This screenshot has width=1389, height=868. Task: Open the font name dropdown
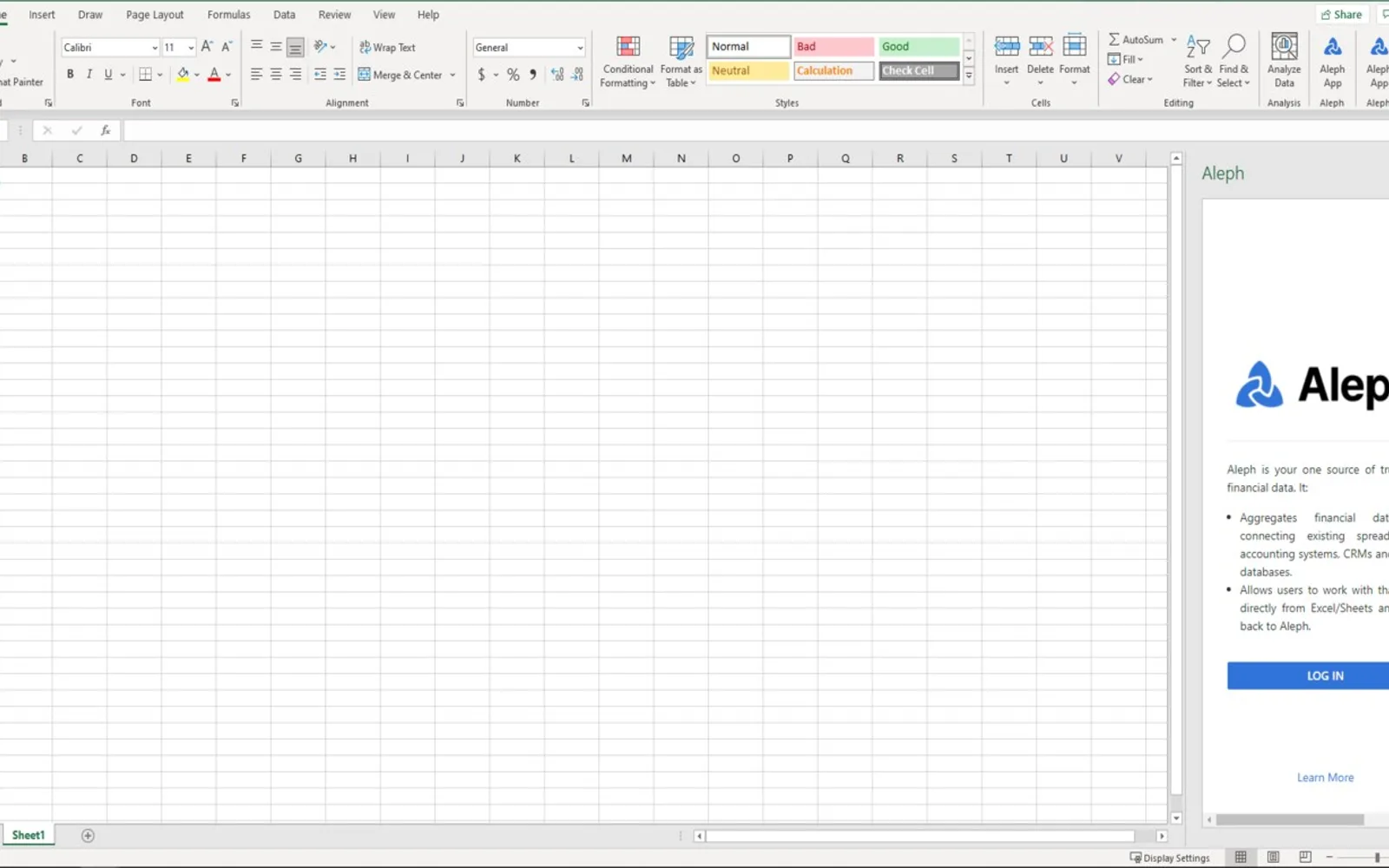tap(155, 48)
